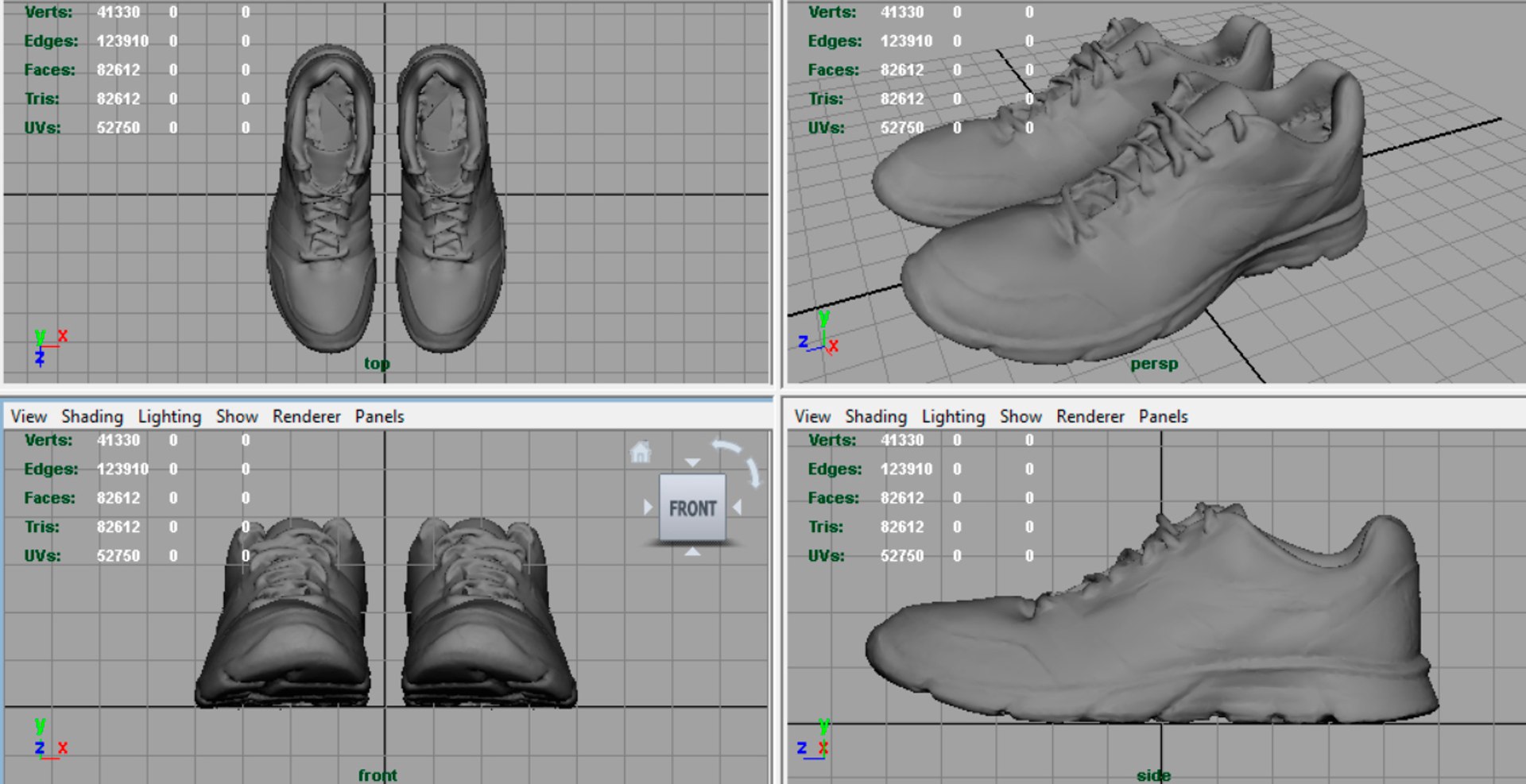Open the Panels menu in the front panel

[379, 416]
